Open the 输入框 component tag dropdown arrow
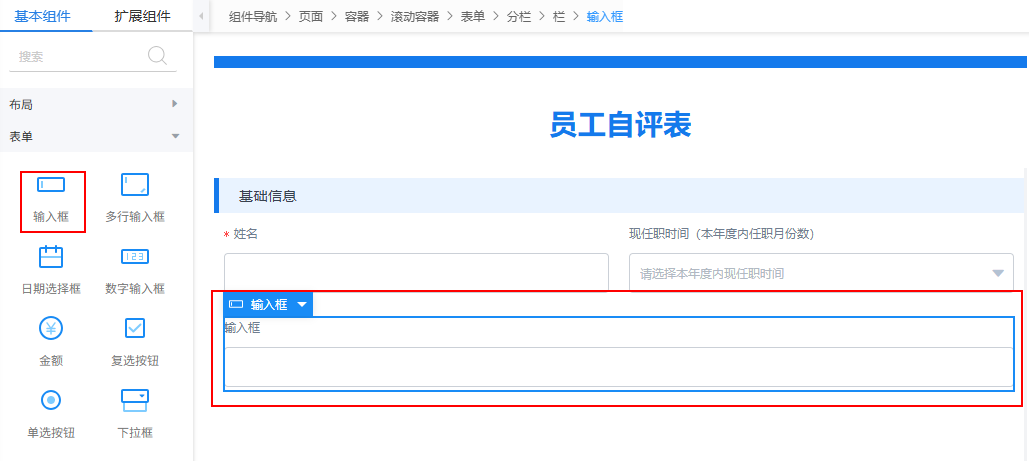The width and height of the screenshot is (1029, 461). [302, 305]
